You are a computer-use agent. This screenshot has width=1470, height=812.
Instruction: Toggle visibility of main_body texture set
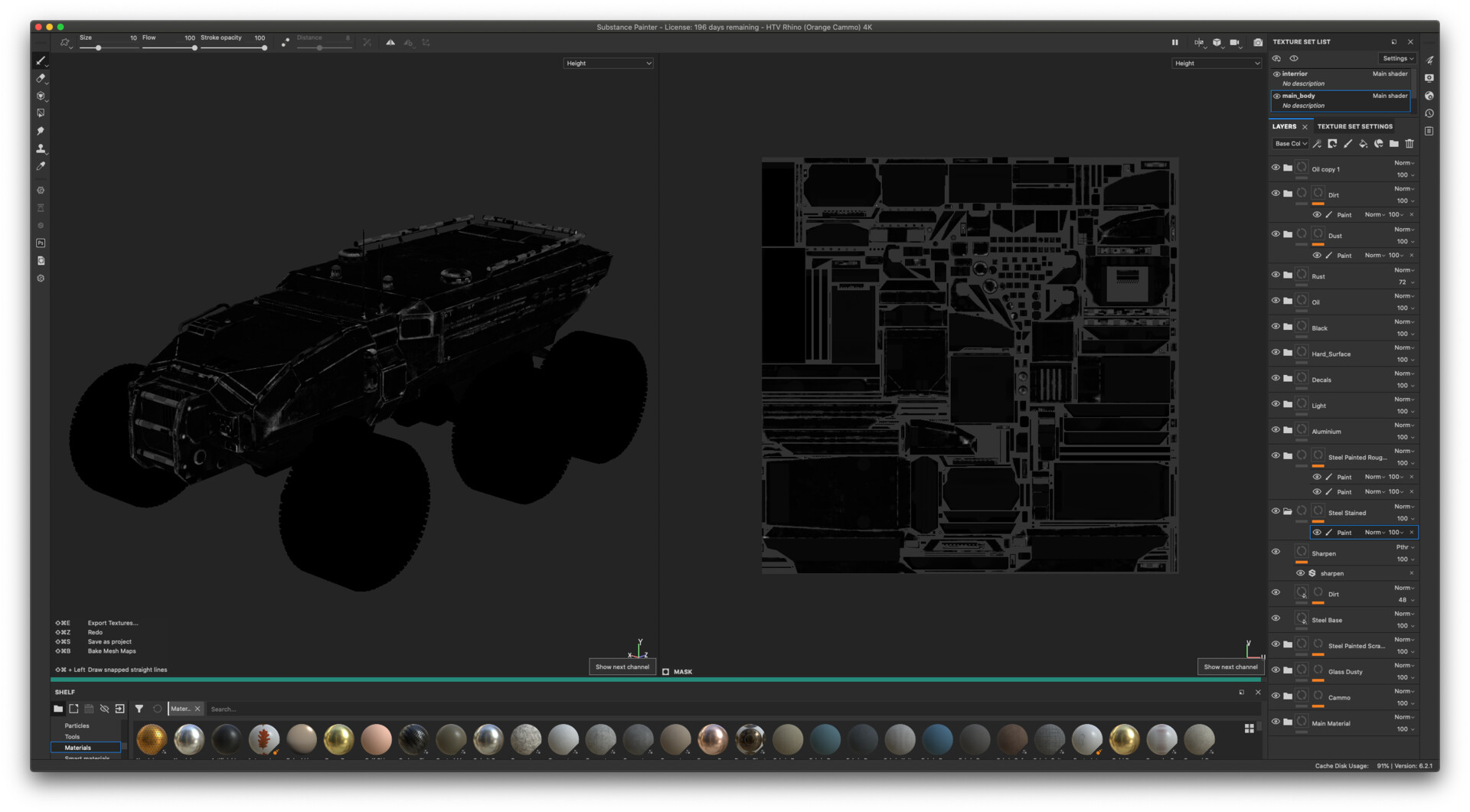tap(1276, 96)
